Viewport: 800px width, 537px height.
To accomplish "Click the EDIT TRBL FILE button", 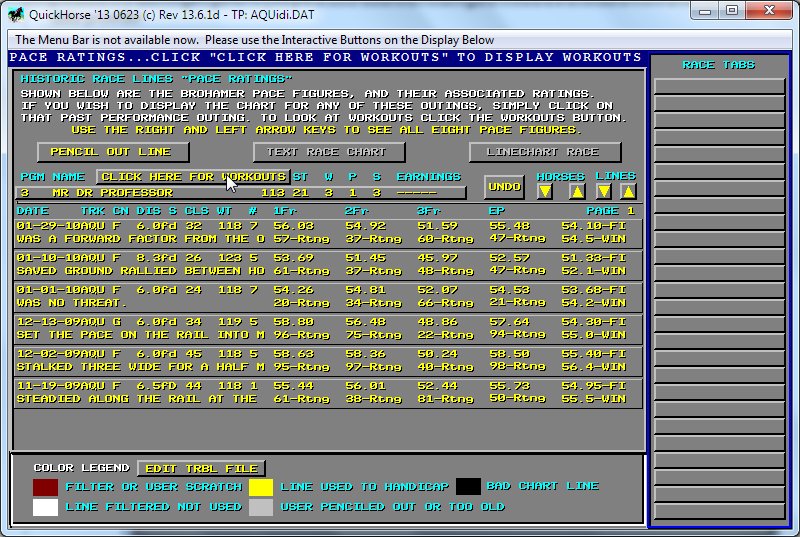I will (x=202, y=468).
